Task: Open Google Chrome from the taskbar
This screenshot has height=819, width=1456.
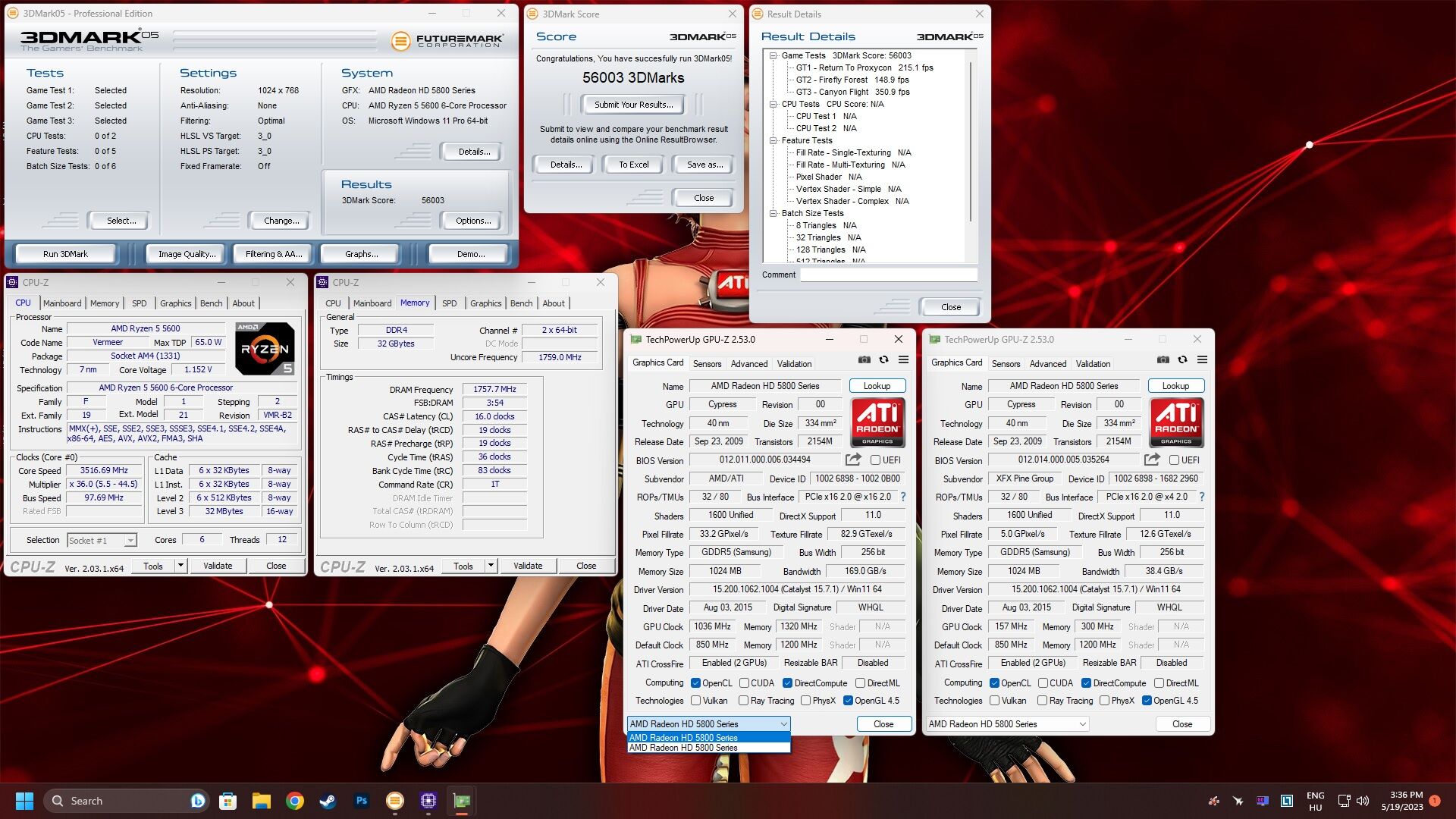Action: point(295,801)
